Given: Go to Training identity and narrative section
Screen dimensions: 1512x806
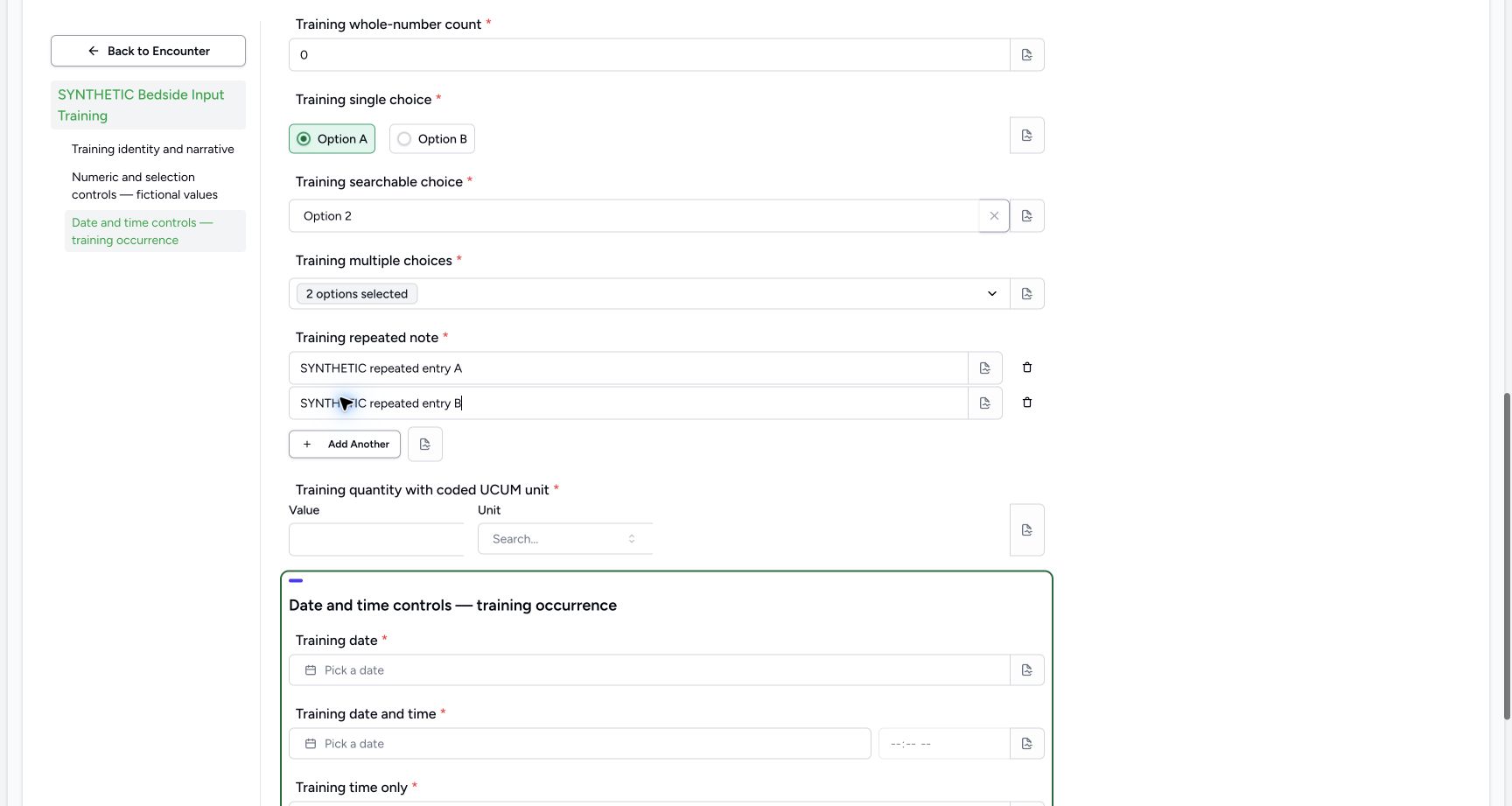Looking at the screenshot, I should [153, 150].
